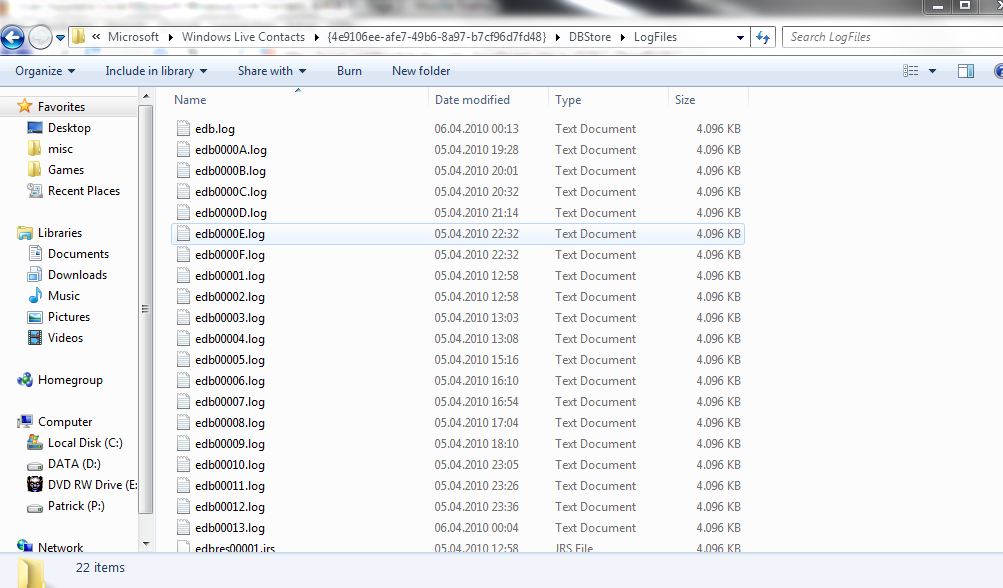The height and width of the screenshot is (588, 1003).
Task: Select DBStore in the address breadcrumb
Action: click(x=590, y=37)
